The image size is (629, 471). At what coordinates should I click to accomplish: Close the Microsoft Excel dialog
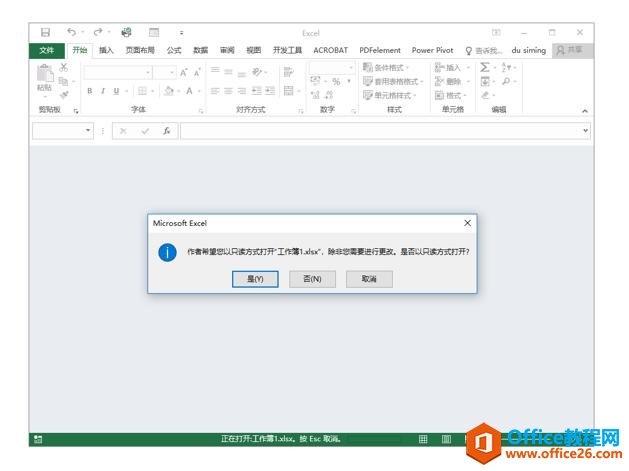coord(467,223)
